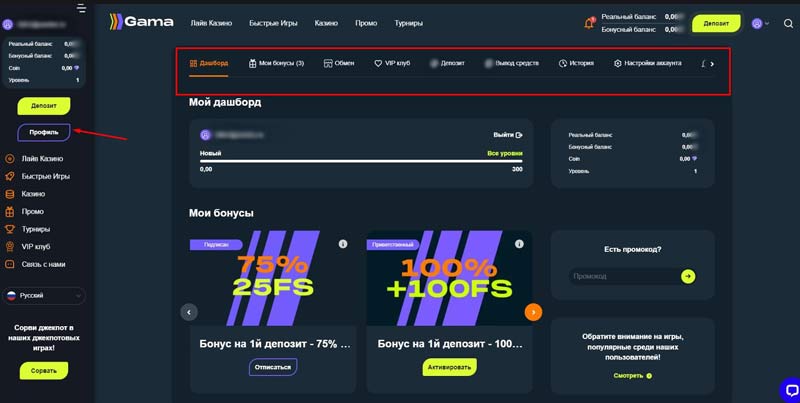Click the Отписаться button
800x403 pixels.
click(272, 367)
